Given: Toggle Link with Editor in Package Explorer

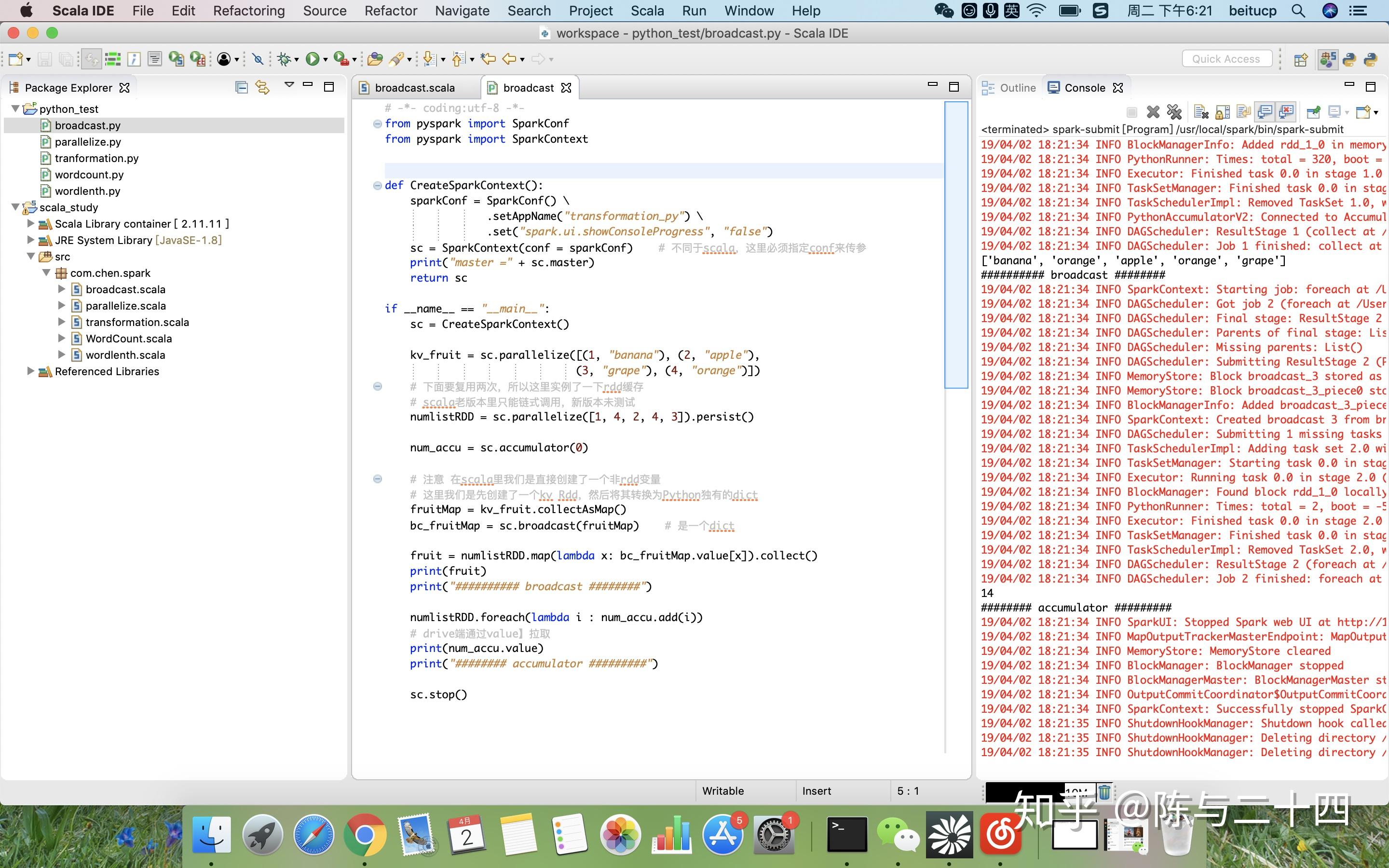Looking at the screenshot, I should click(262, 87).
